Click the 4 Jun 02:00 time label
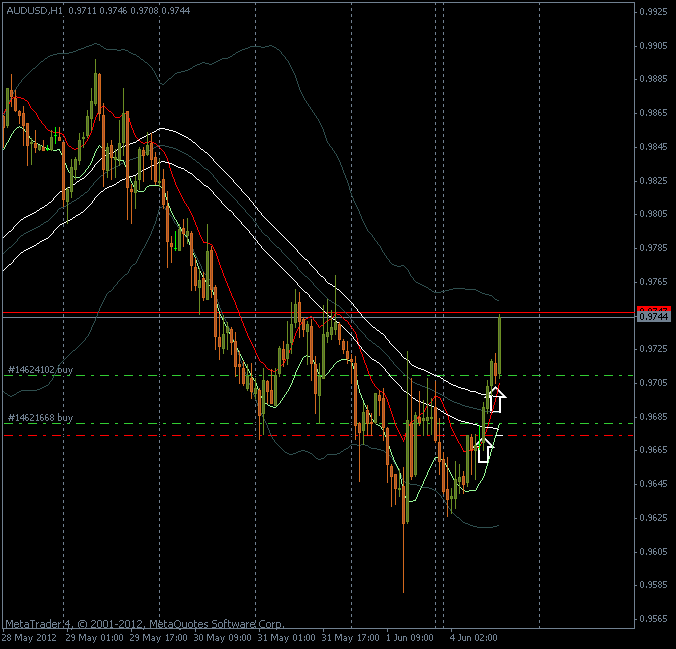This screenshot has height=649, width=676. [473, 638]
